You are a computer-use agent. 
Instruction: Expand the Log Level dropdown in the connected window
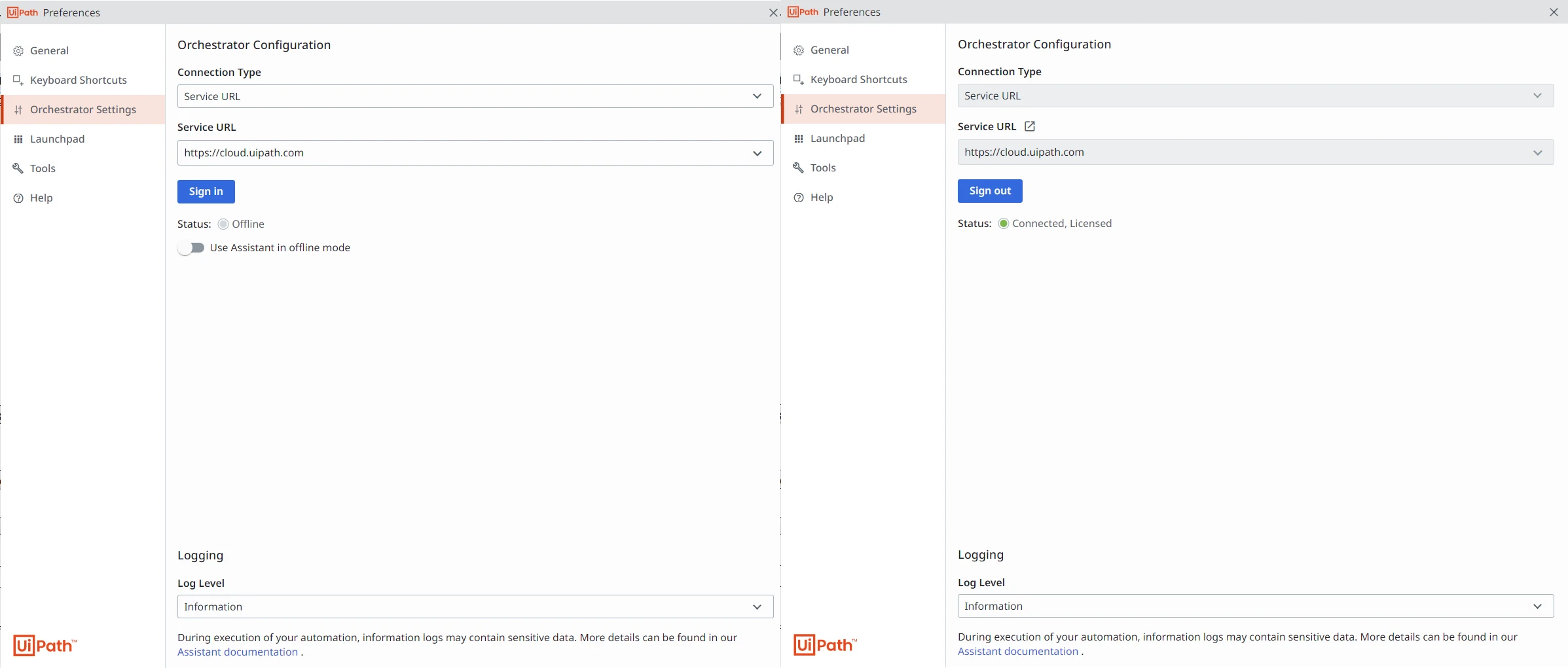click(1256, 606)
